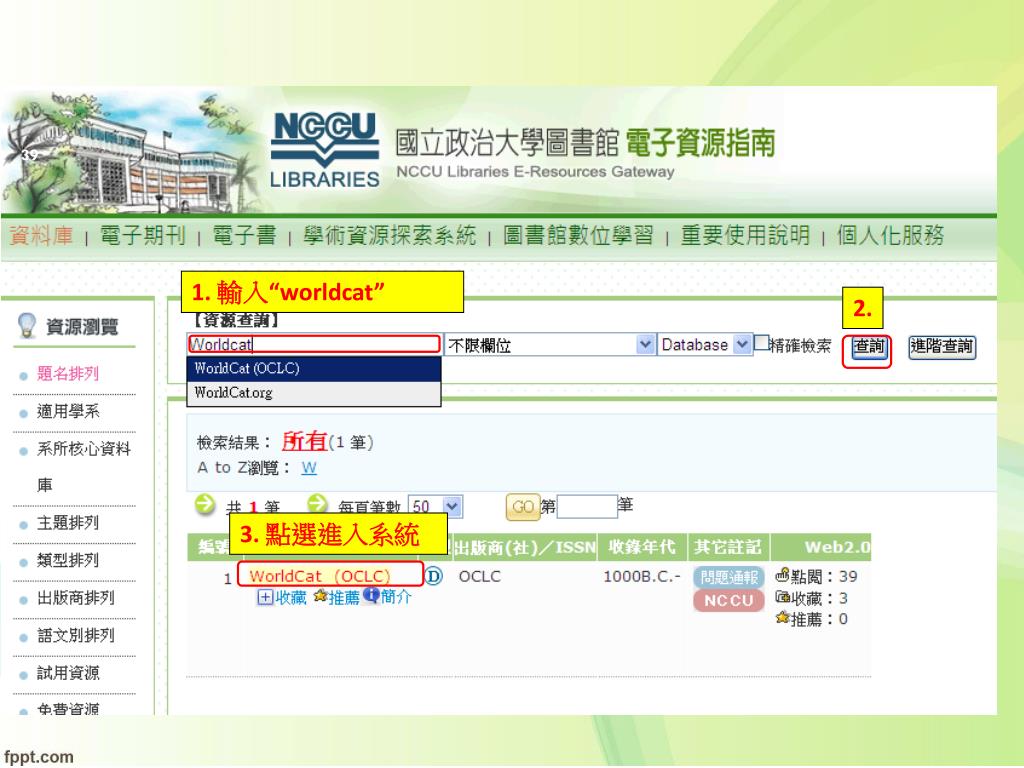Image resolution: width=1024 pixels, height=768 pixels.
Task: Click the 其它註記 column header
Action: tap(728, 547)
